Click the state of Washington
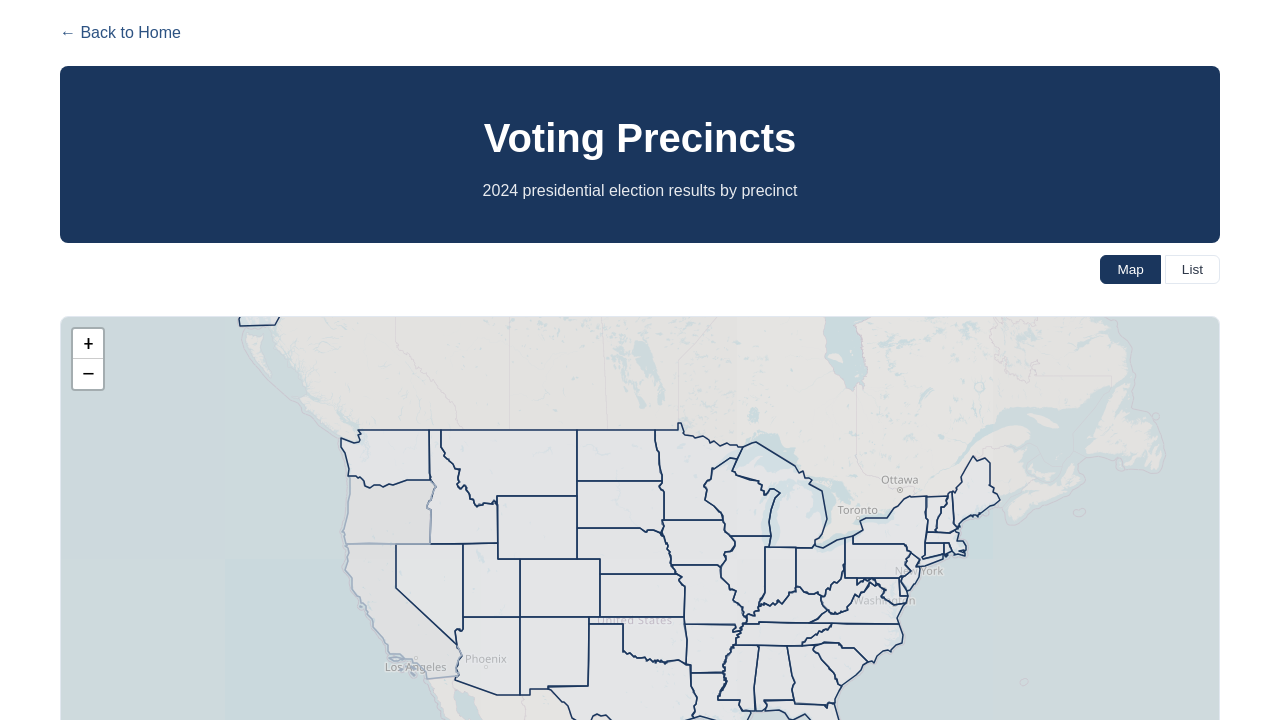 pyautogui.click(x=390, y=457)
